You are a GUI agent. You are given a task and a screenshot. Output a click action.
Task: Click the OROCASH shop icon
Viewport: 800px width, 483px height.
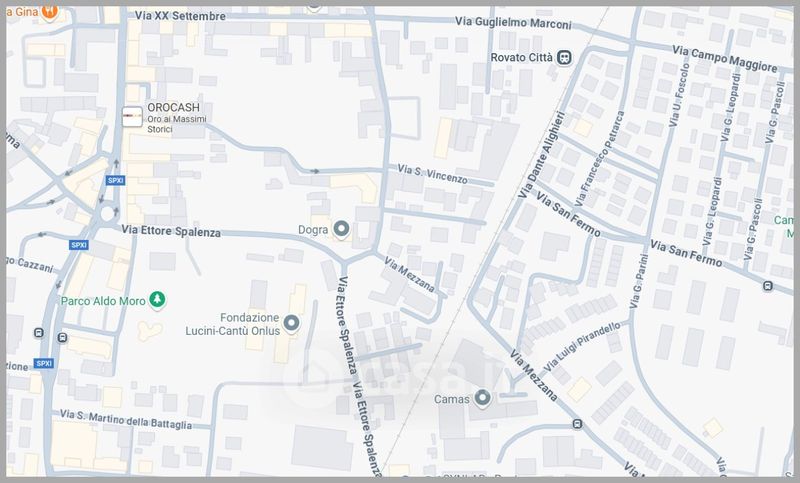[132, 116]
